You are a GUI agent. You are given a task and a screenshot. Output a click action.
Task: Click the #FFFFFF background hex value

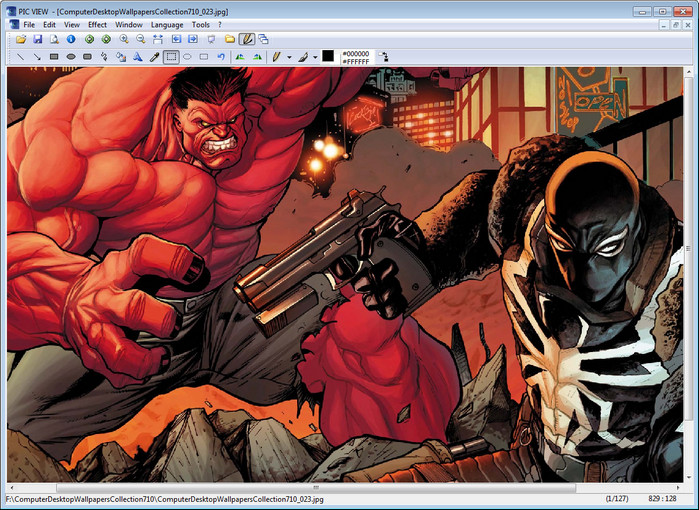pos(356,61)
